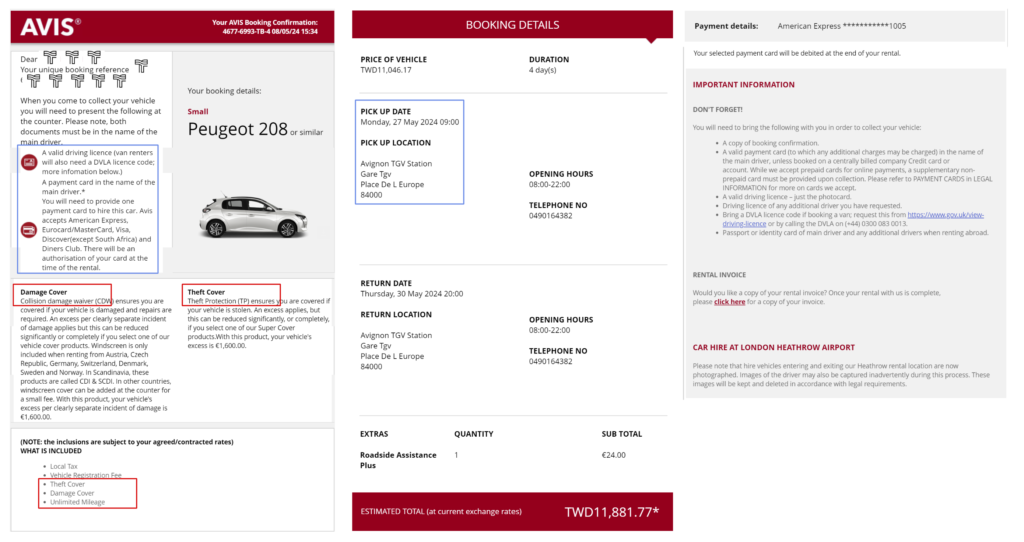Screen dimensions: 1024x542
Task: Click the 'ESTIMATED TOTAL' label text
Action: [441, 512]
